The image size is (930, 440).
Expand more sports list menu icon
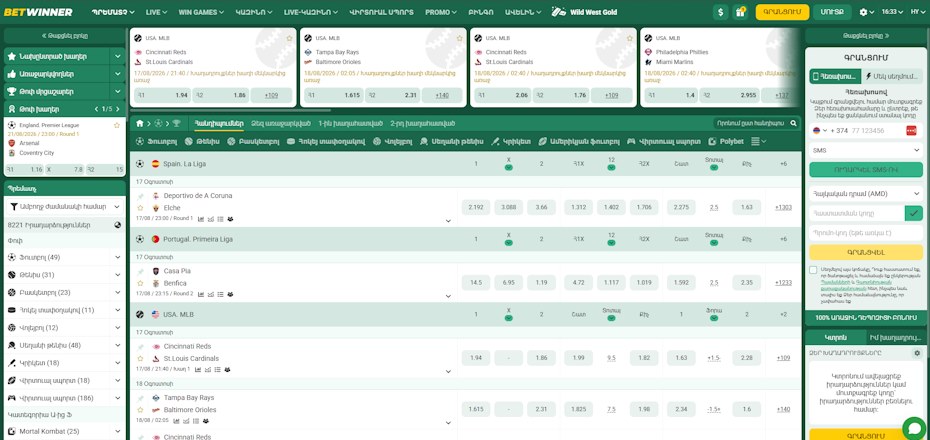tap(759, 142)
